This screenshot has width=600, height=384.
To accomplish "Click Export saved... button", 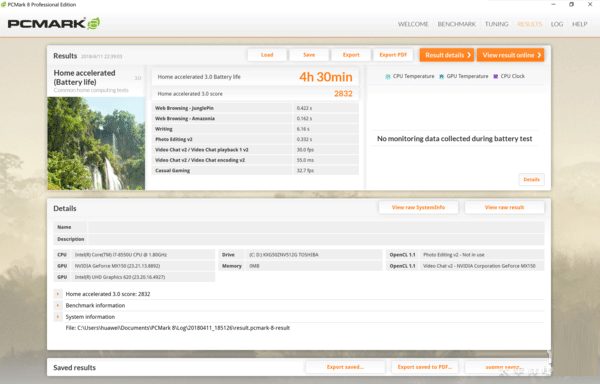I will [x=345, y=367].
